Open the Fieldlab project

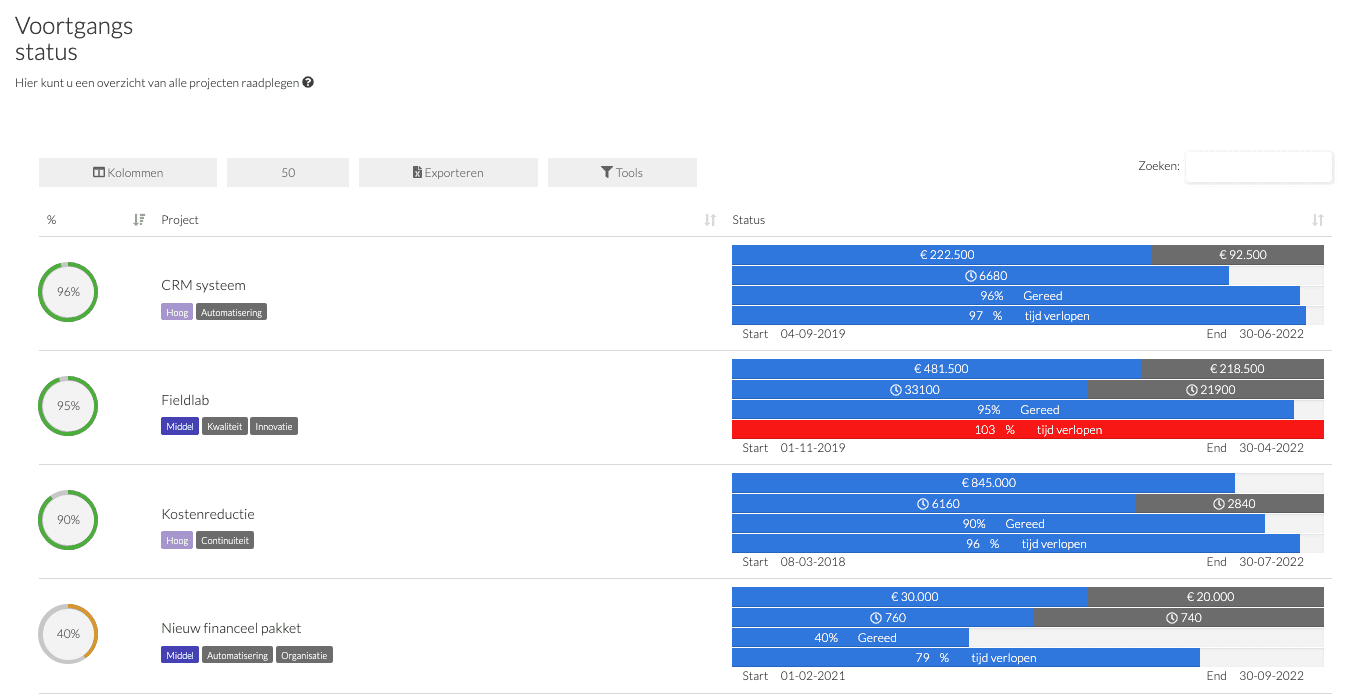coord(185,400)
